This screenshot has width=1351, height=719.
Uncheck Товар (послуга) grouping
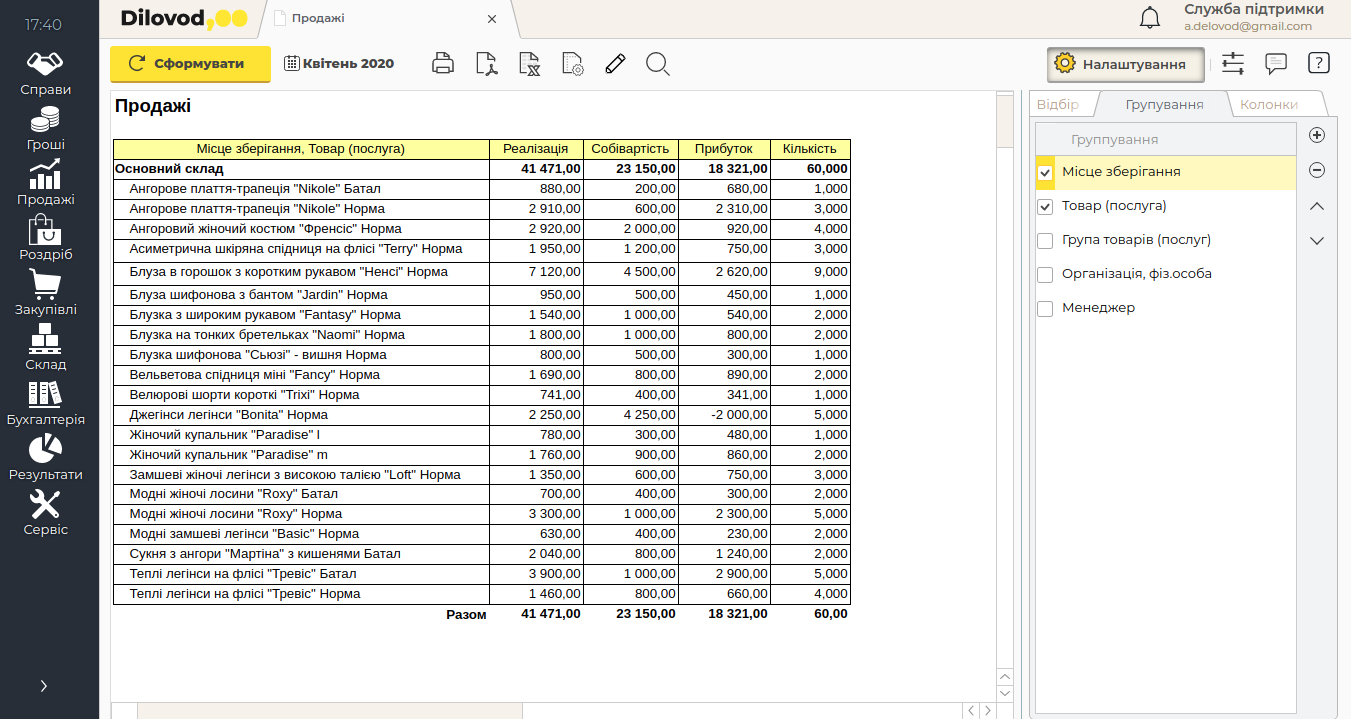pyautogui.click(x=1045, y=207)
